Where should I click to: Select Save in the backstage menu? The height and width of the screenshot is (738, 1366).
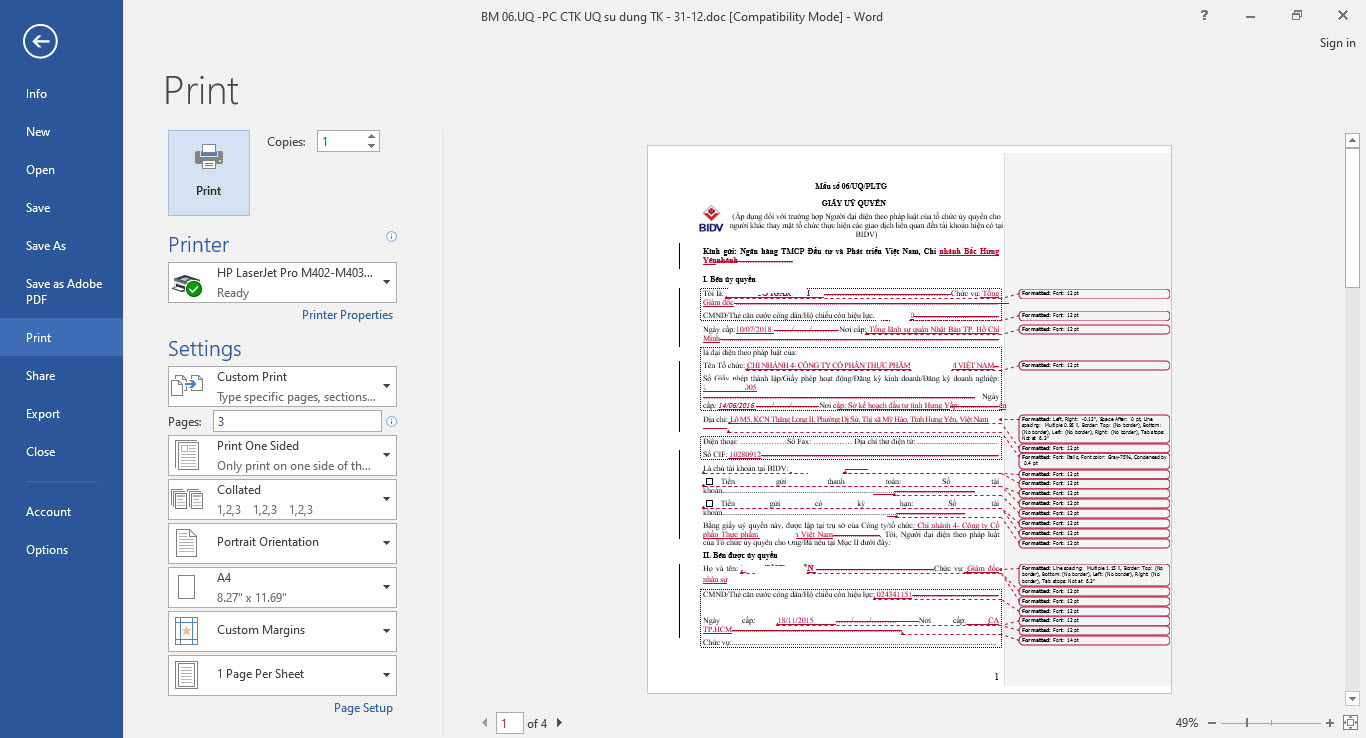pos(61,208)
